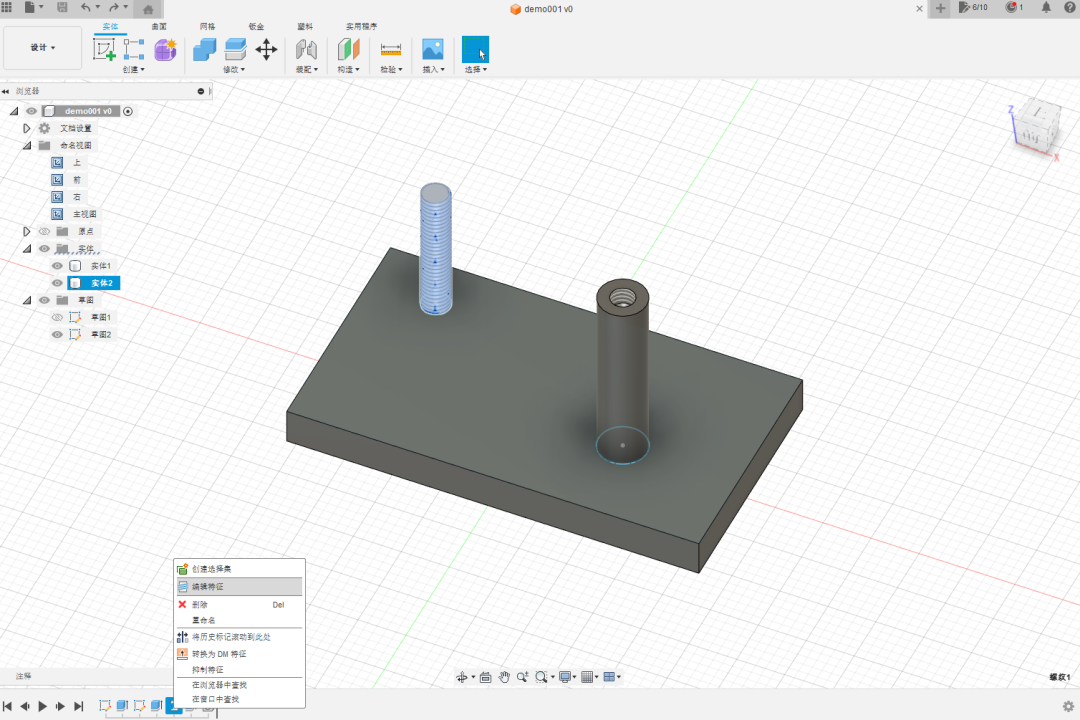Collapse the 浏览器 panel with double arrows
The image size is (1080, 720).
click(x=6, y=91)
